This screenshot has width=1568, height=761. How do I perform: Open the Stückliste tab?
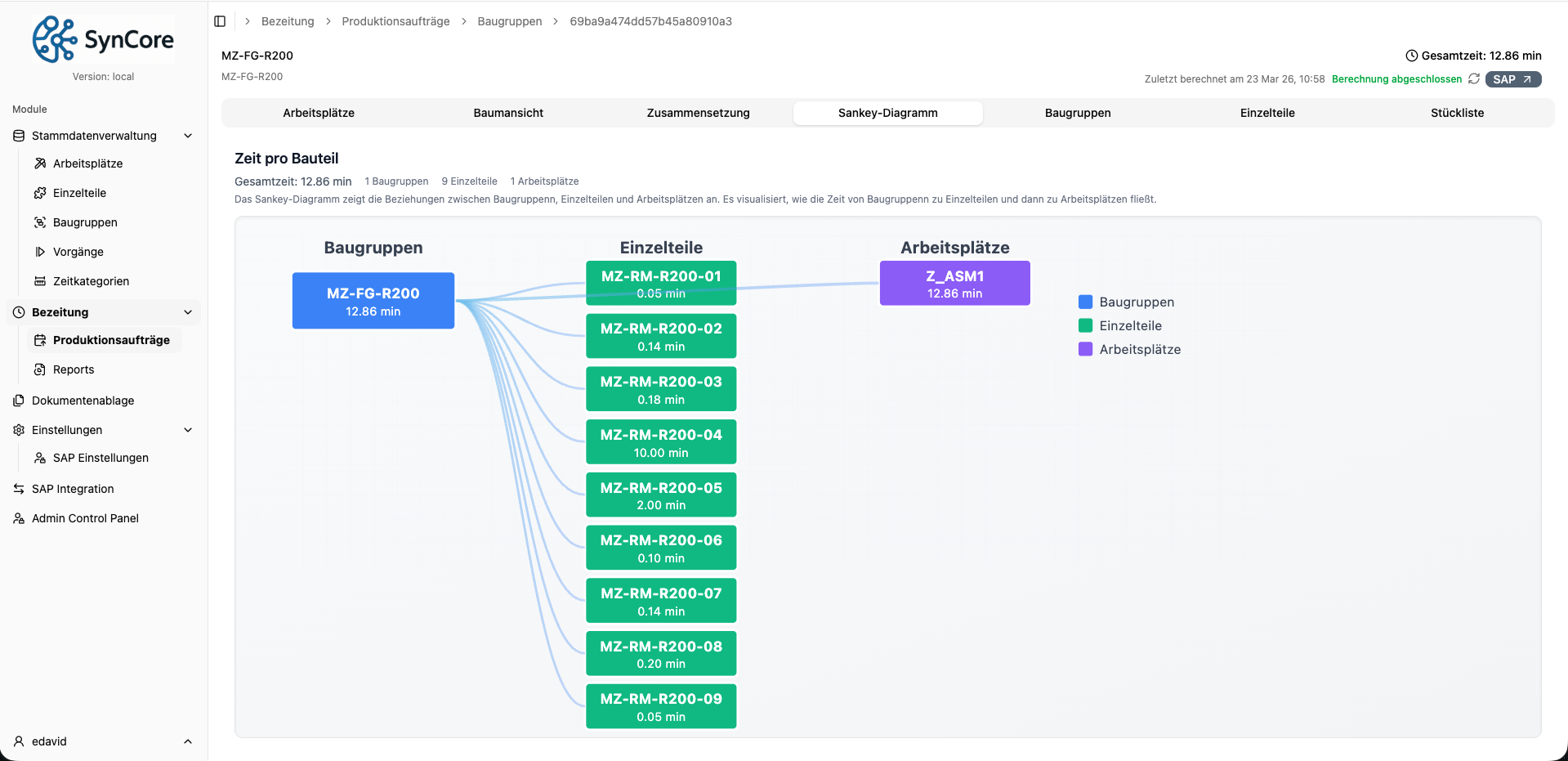(1457, 113)
